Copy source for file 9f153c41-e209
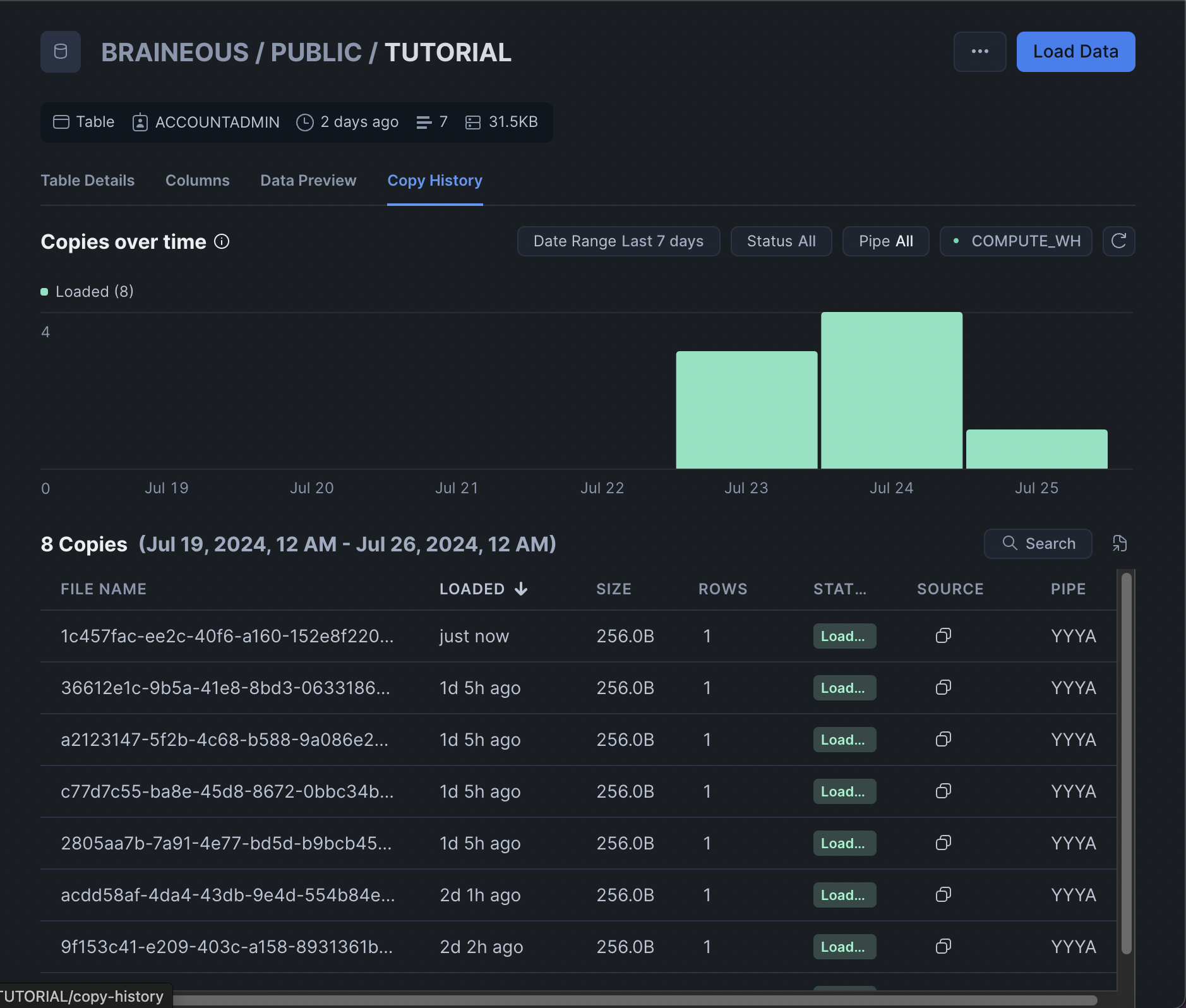 tap(943, 947)
